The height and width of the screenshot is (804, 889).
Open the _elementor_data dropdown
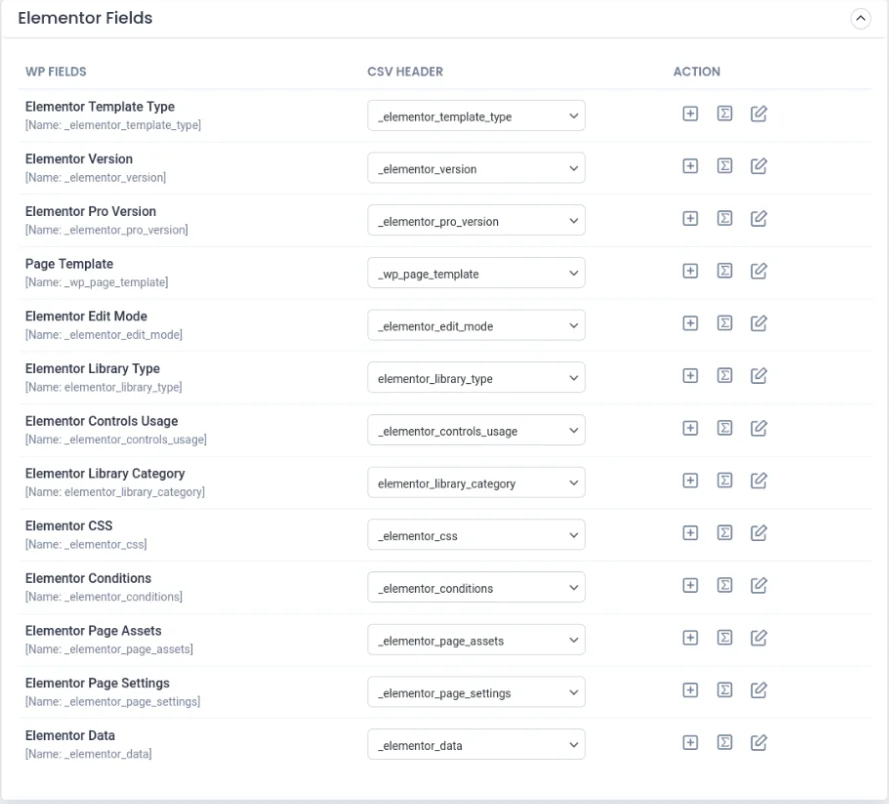point(476,744)
